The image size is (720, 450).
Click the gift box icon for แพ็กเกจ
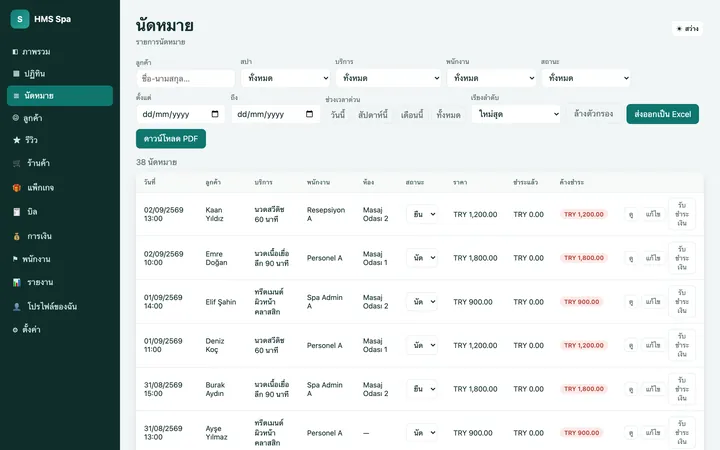point(17,187)
